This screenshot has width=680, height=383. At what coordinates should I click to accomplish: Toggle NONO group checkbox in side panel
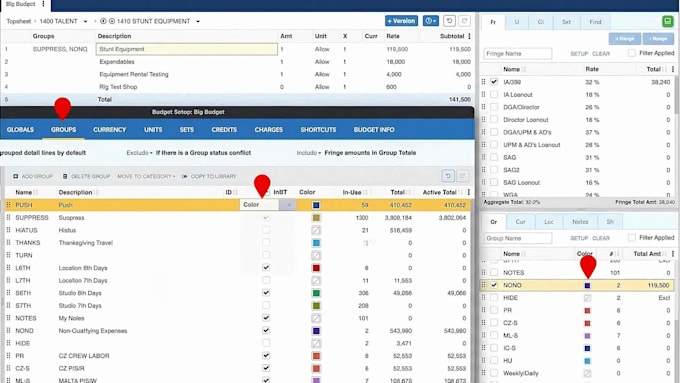(x=494, y=285)
